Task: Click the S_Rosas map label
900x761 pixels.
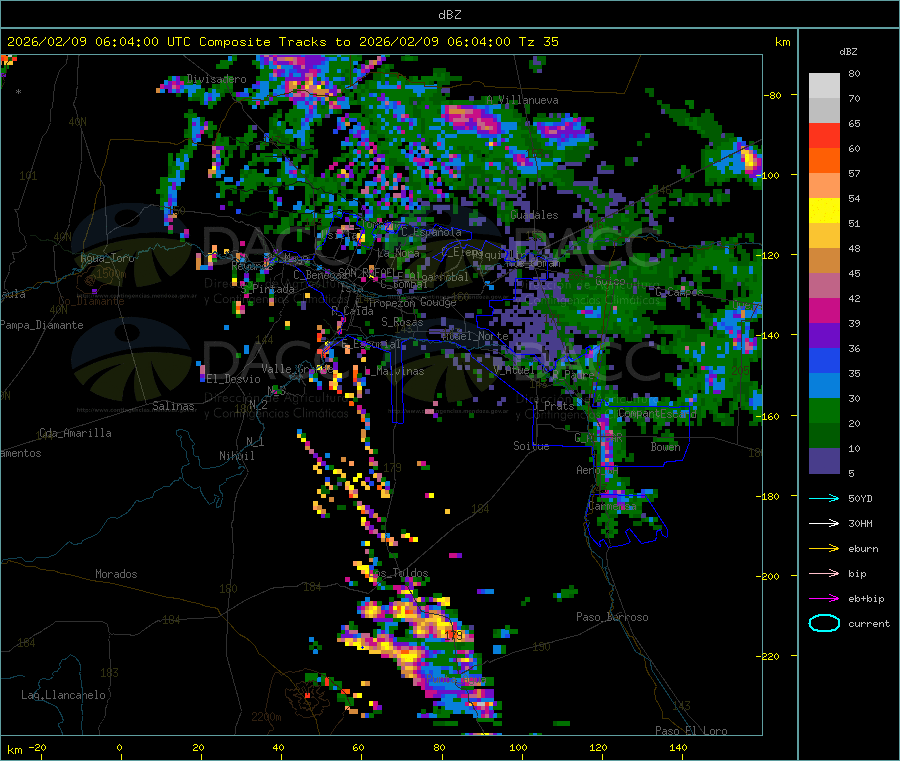Action: pos(402,322)
